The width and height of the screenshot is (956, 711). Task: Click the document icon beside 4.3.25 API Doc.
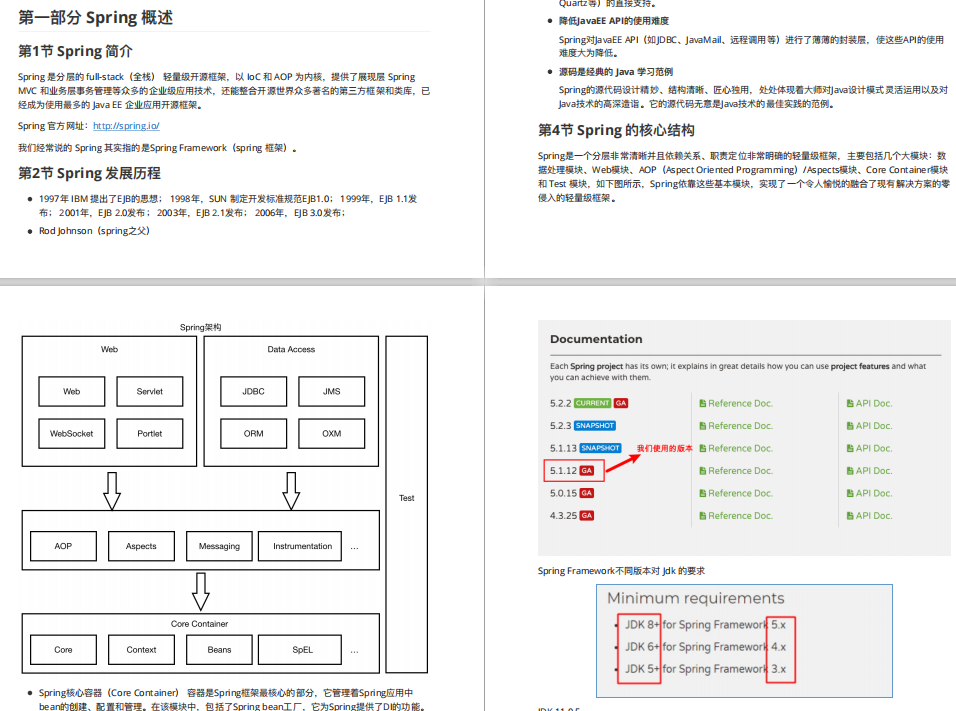850,515
